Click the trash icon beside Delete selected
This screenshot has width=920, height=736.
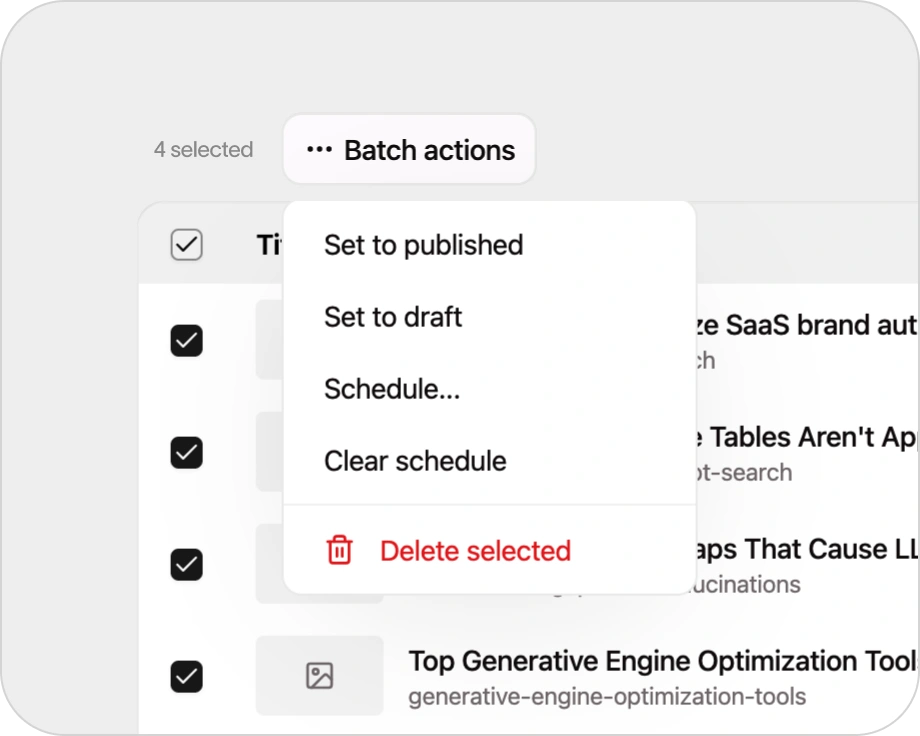point(339,551)
